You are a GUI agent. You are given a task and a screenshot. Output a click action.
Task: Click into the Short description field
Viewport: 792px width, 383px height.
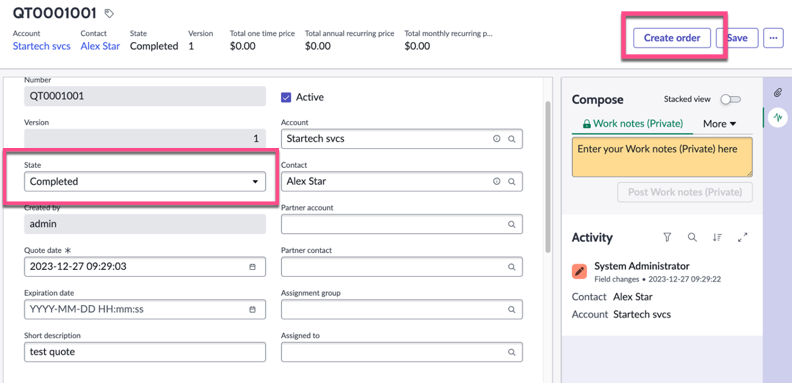click(x=145, y=352)
